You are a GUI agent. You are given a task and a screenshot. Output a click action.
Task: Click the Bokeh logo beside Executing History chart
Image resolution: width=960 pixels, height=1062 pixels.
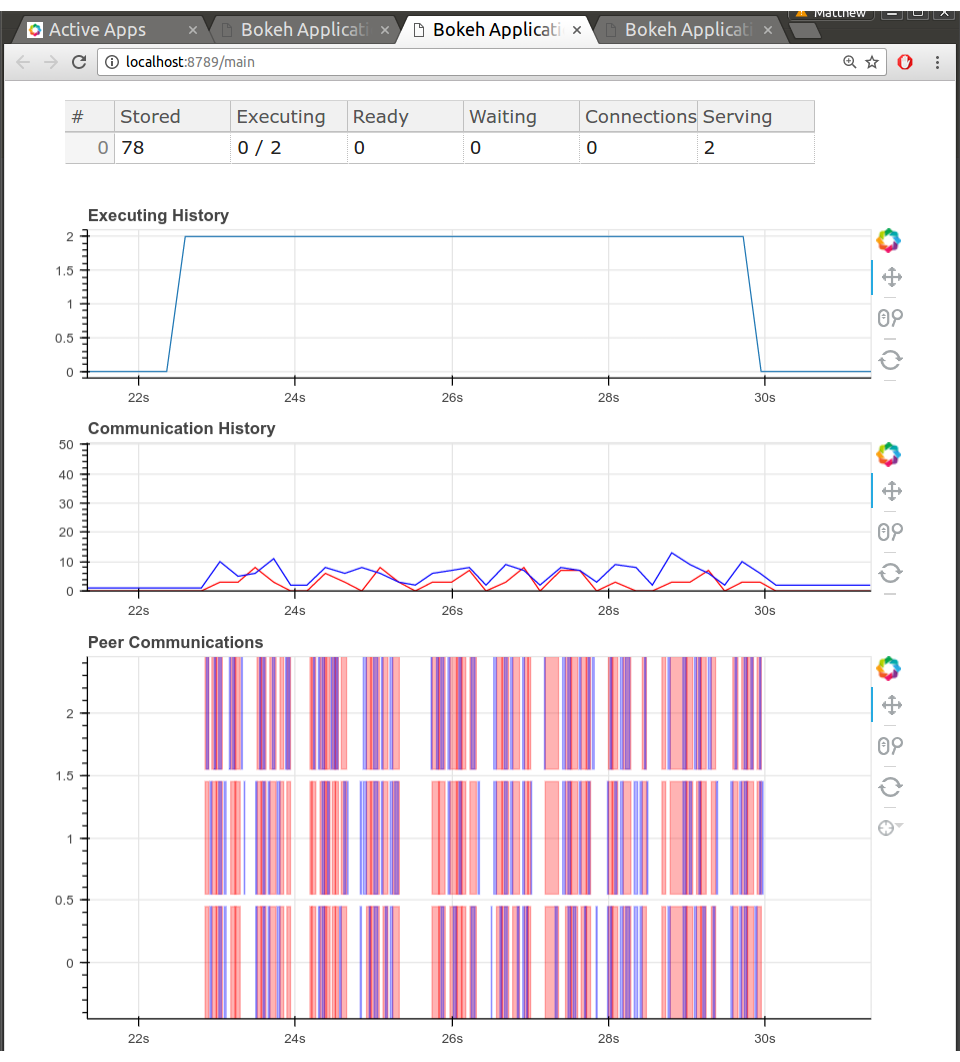[x=889, y=240]
